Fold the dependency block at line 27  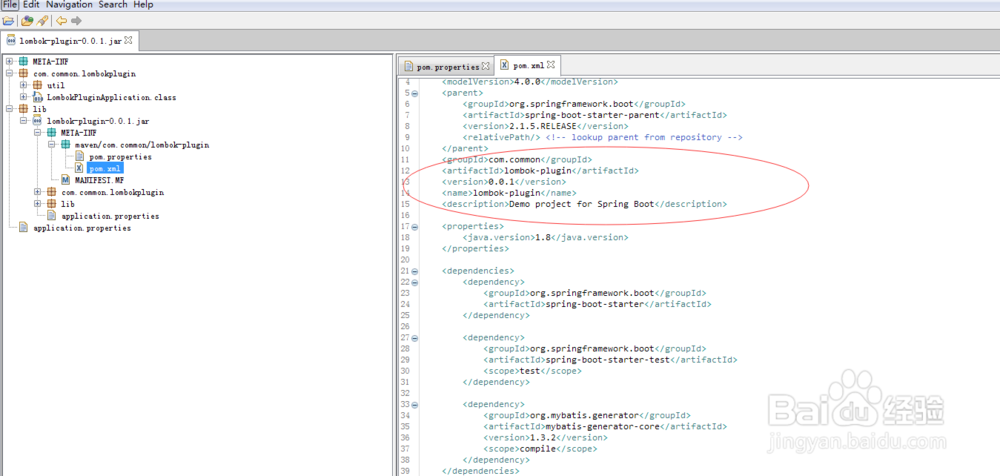click(415, 338)
